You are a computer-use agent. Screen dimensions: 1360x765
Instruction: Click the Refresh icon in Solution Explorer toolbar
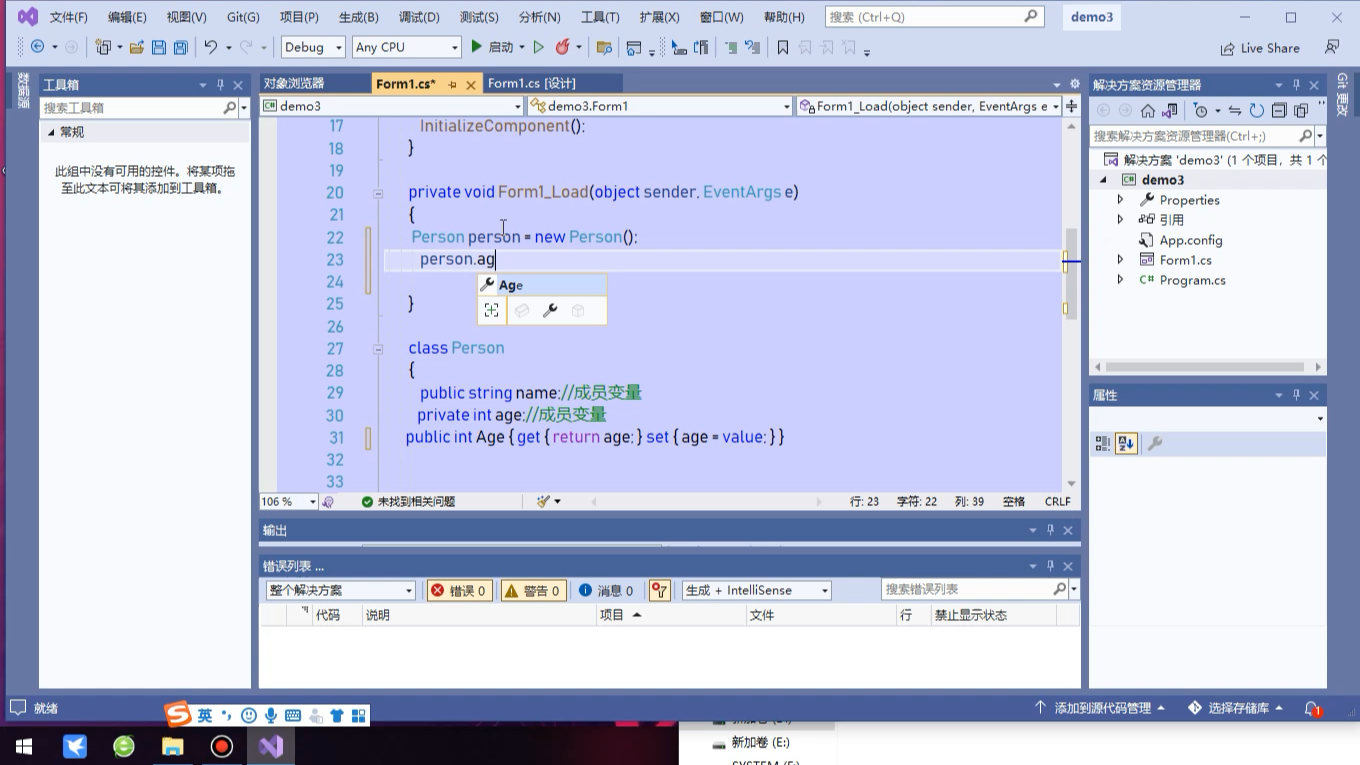point(1257,110)
